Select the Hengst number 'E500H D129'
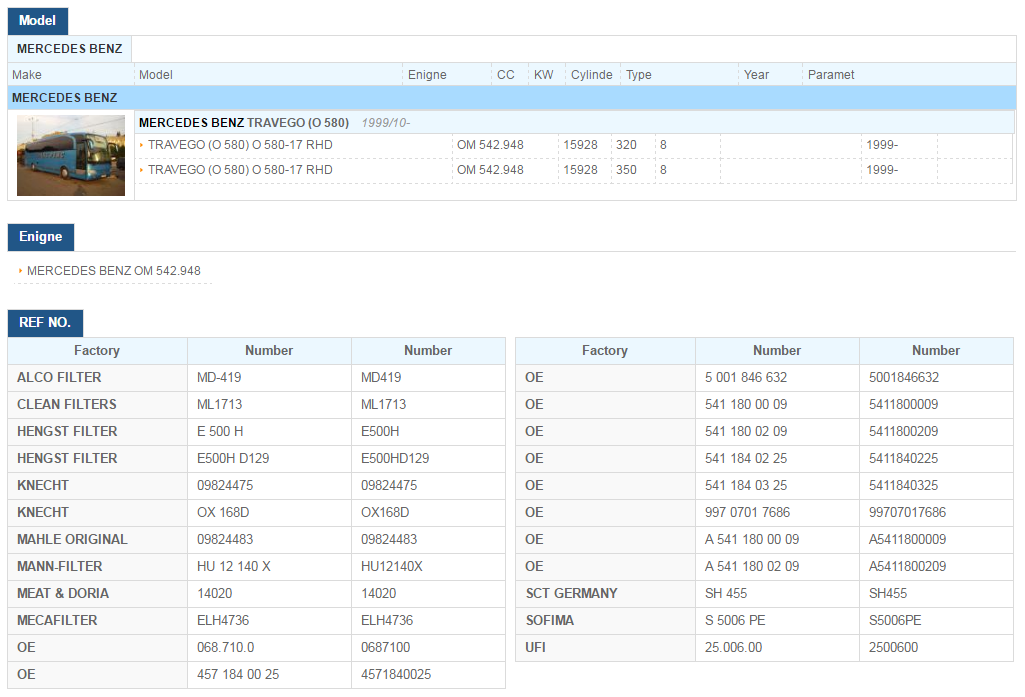 (x=233, y=458)
